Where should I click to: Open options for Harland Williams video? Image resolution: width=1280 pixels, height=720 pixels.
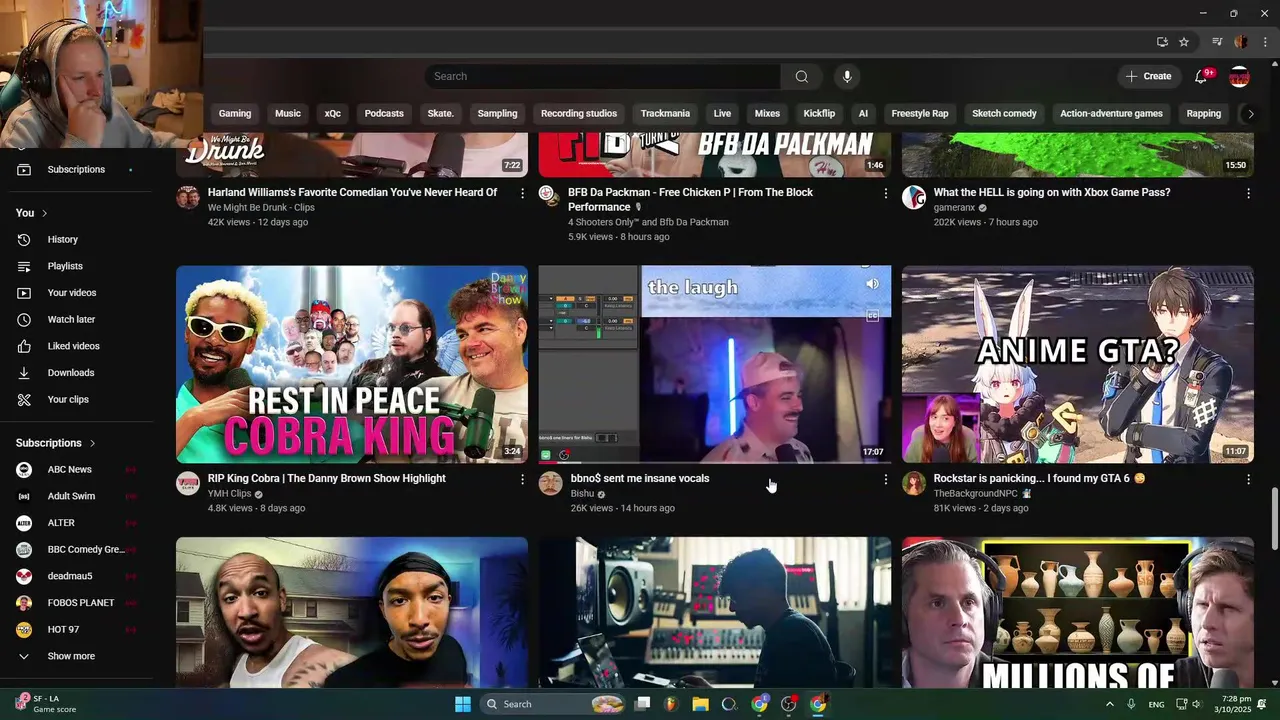pyautogui.click(x=522, y=193)
